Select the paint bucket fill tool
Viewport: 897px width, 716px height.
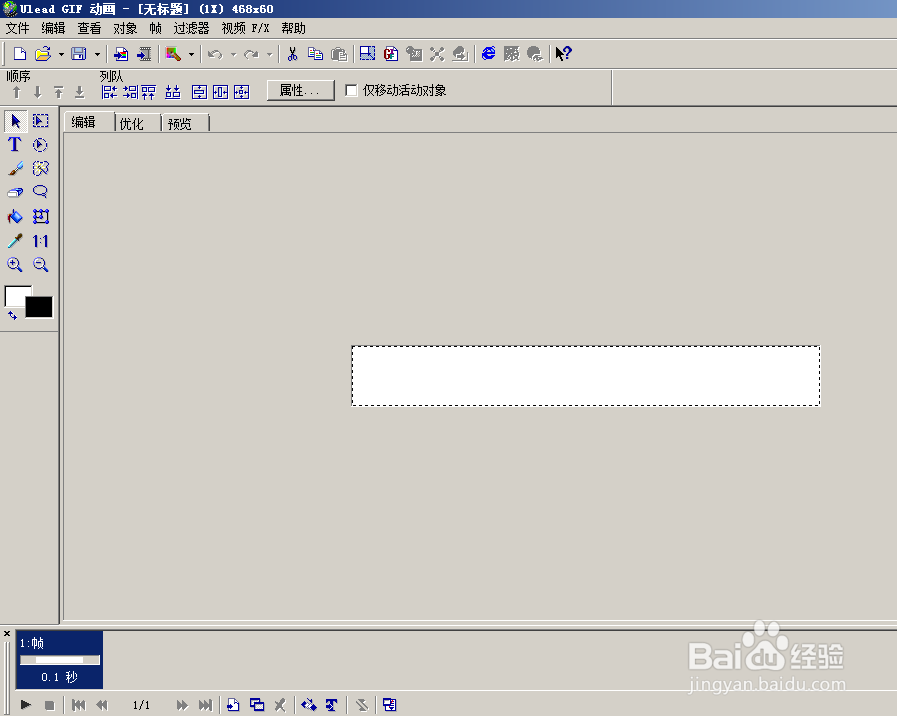[x=15, y=217]
